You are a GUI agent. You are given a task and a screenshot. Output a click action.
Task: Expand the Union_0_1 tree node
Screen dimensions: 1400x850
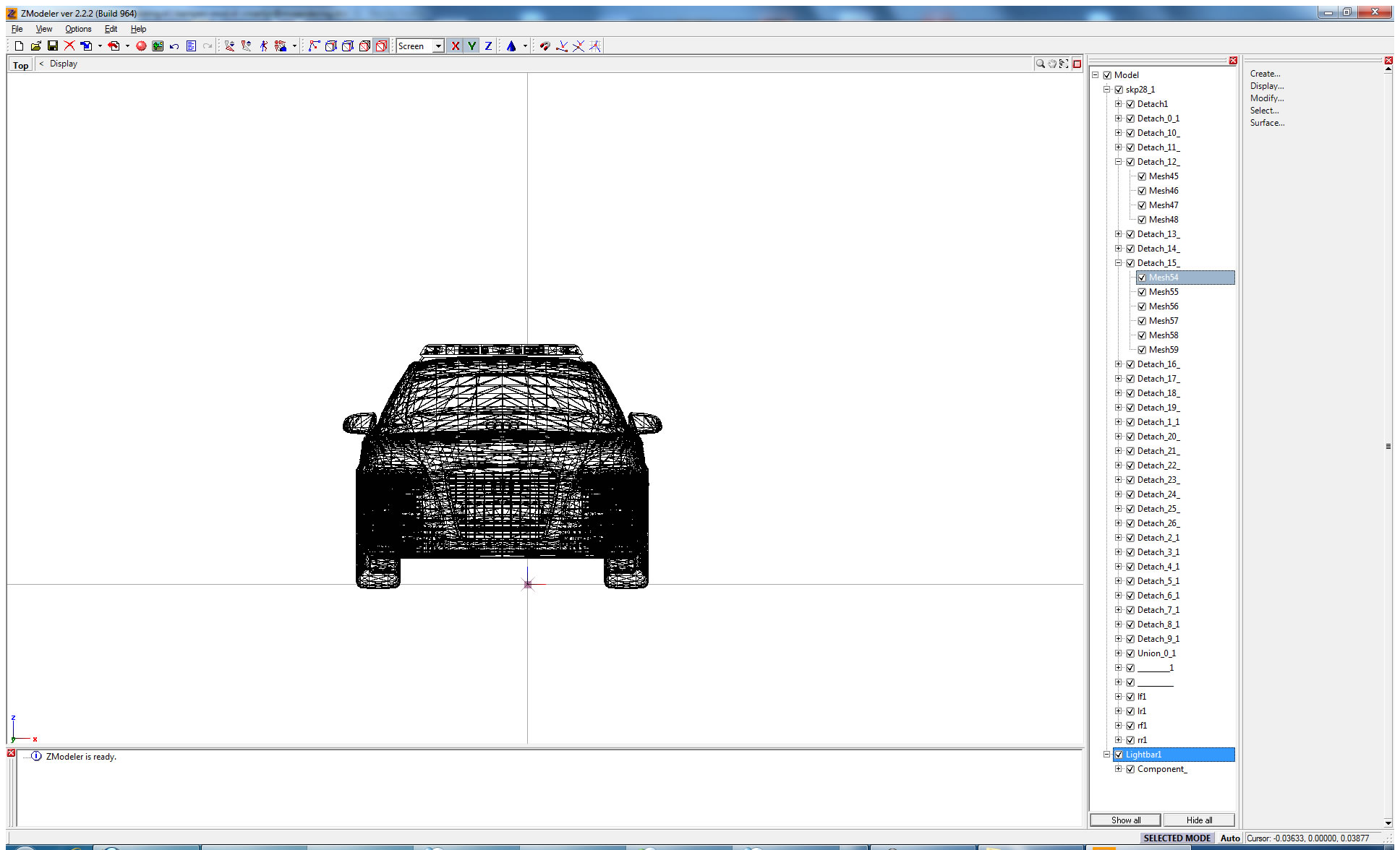tap(1118, 653)
